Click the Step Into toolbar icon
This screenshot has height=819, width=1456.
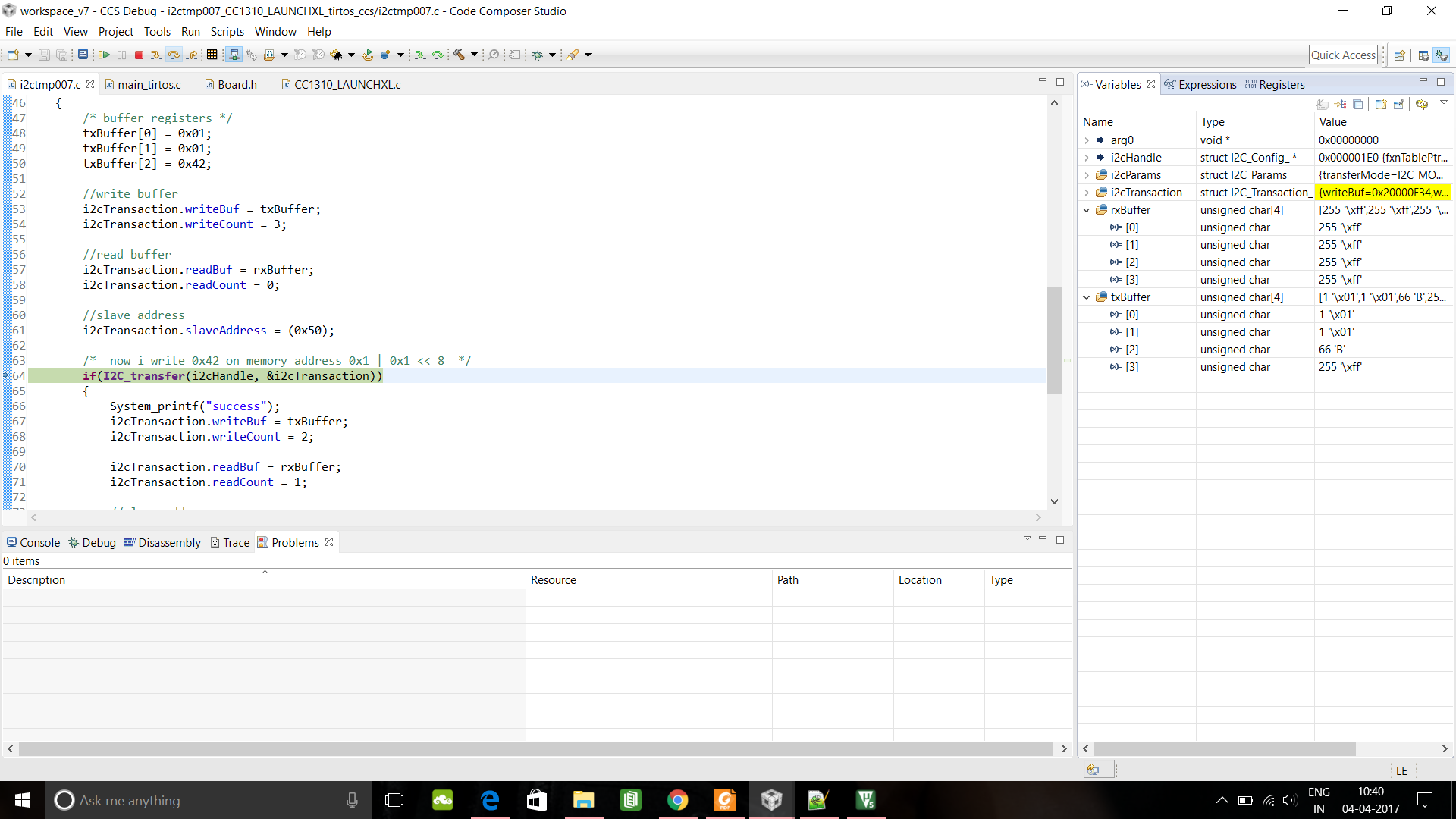(156, 55)
